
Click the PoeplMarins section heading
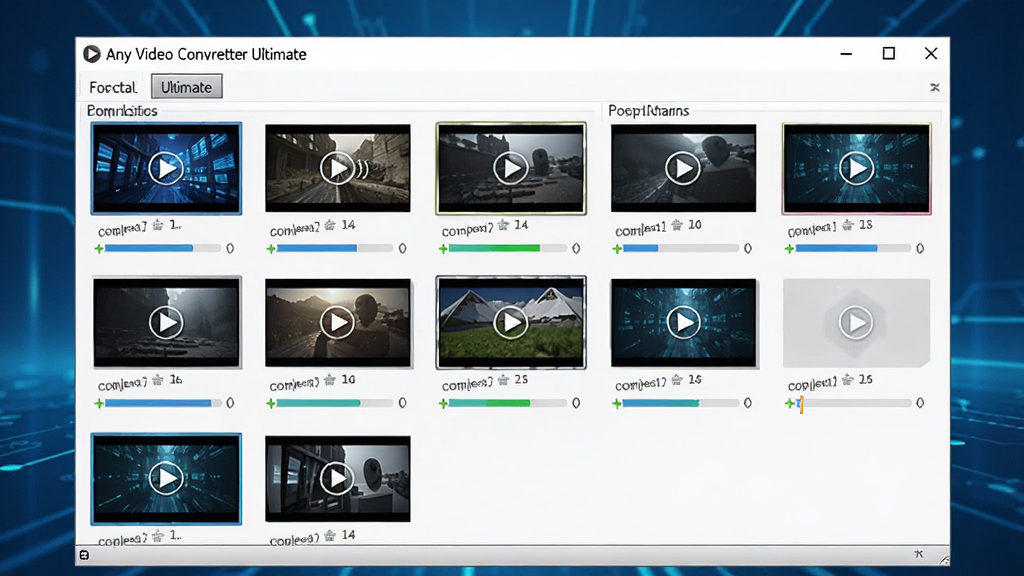pos(648,111)
